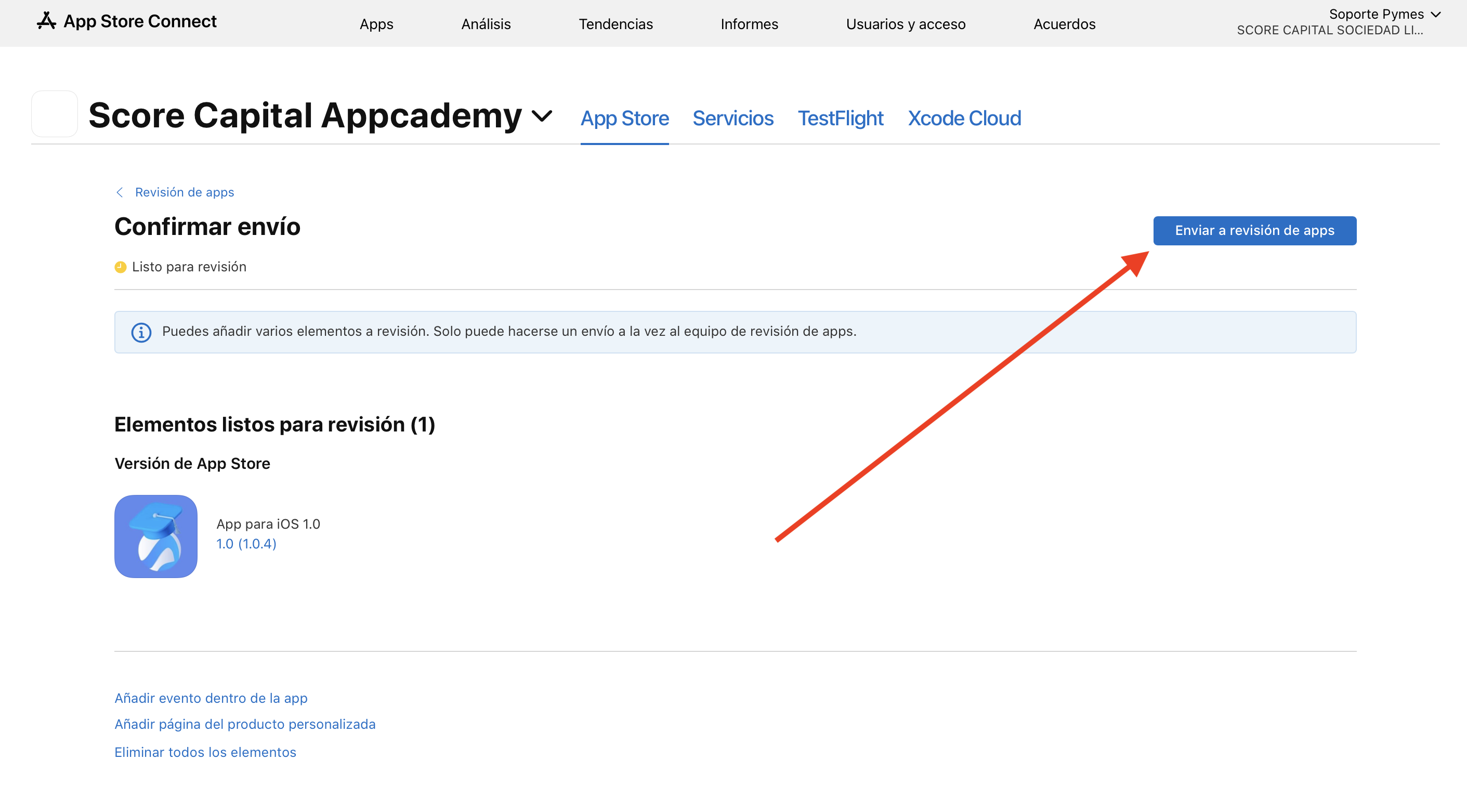The width and height of the screenshot is (1467, 812).
Task: Open the Análisis menu
Action: [486, 24]
